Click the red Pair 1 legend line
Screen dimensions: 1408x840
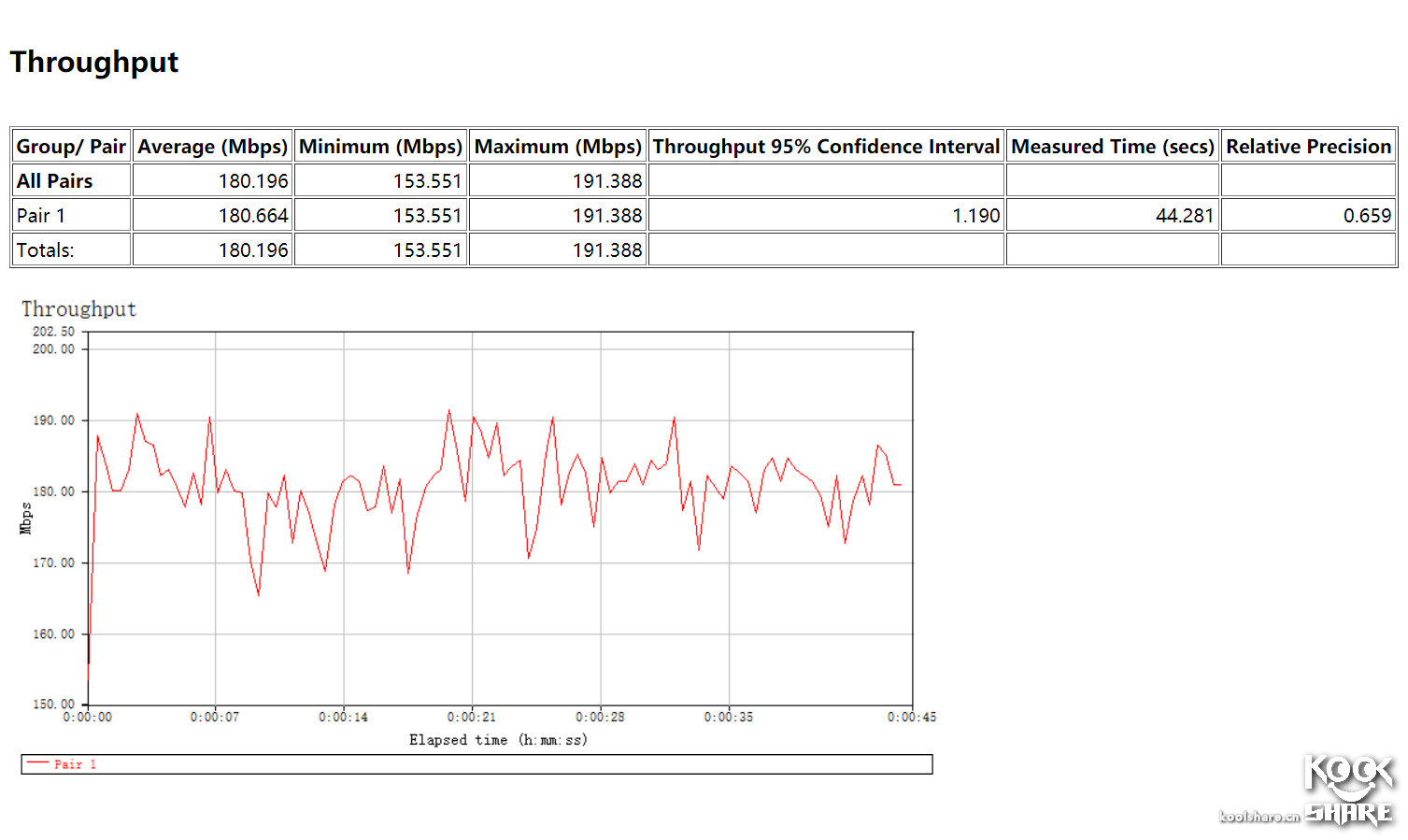[38, 763]
